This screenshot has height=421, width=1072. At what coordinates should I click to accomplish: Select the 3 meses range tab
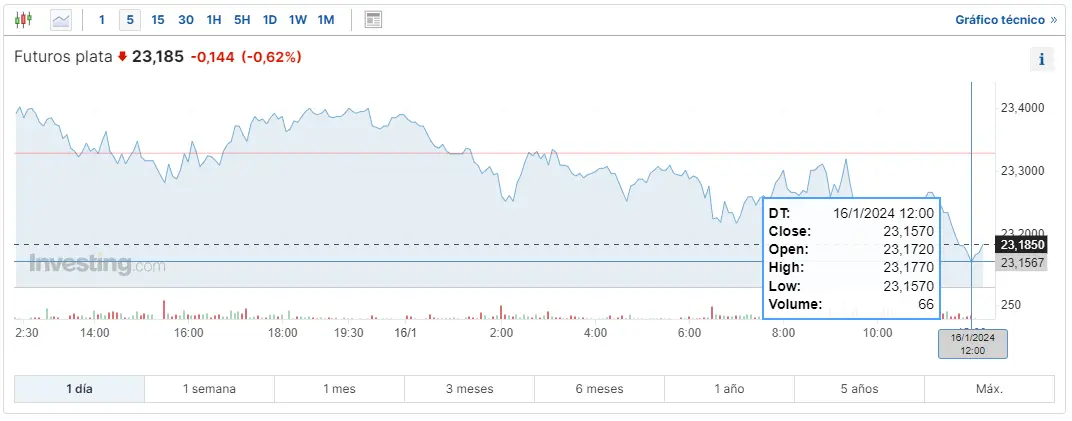[x=469, y=389]
